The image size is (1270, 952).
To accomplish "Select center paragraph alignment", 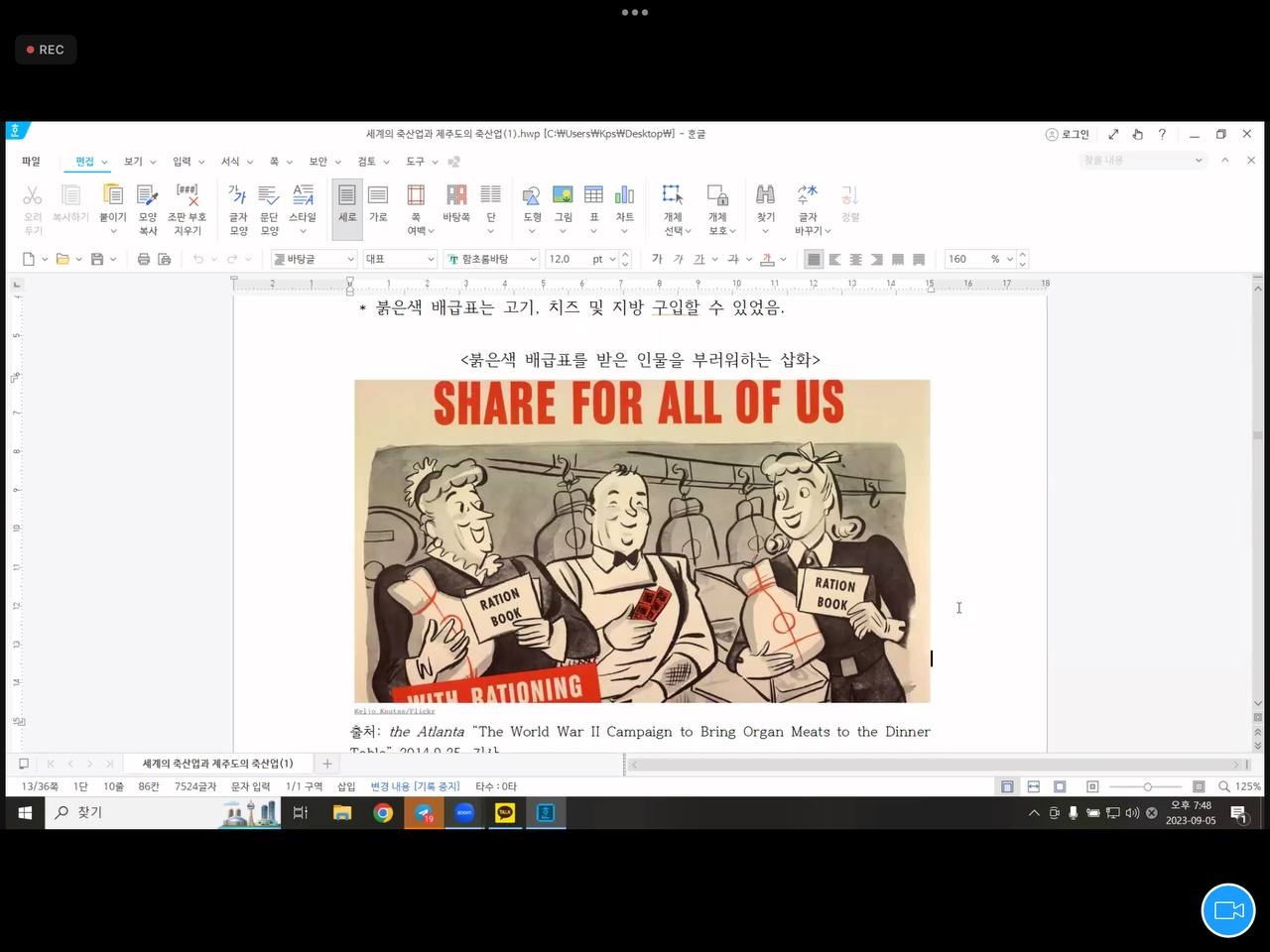I will [x=855, y=259].
